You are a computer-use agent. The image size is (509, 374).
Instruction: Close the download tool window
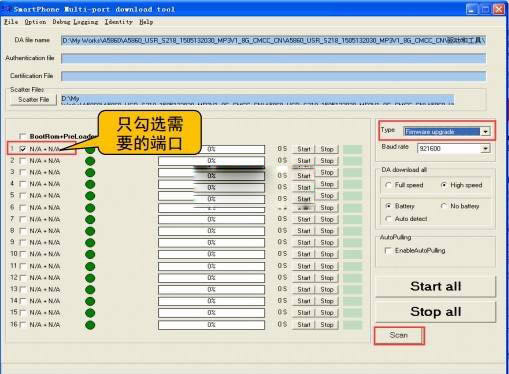tap(499, 9)
